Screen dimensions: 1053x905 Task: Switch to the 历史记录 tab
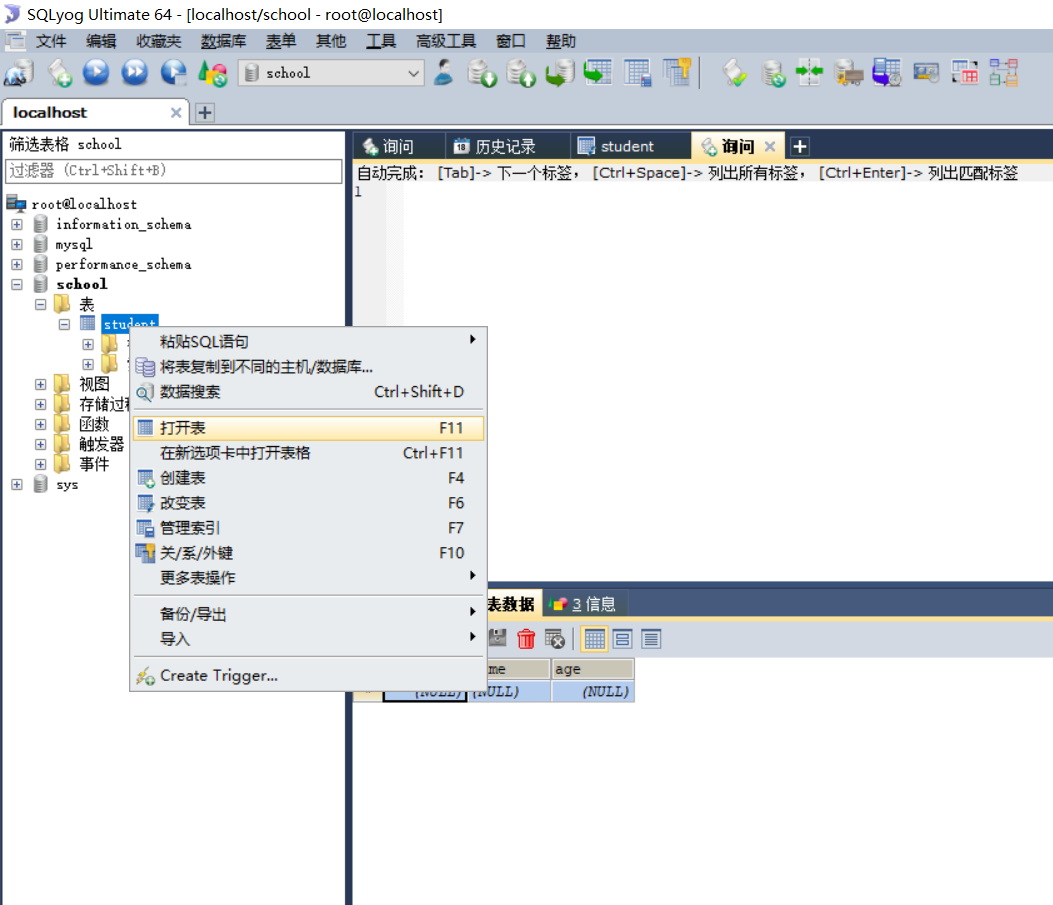tap(505, 146)
